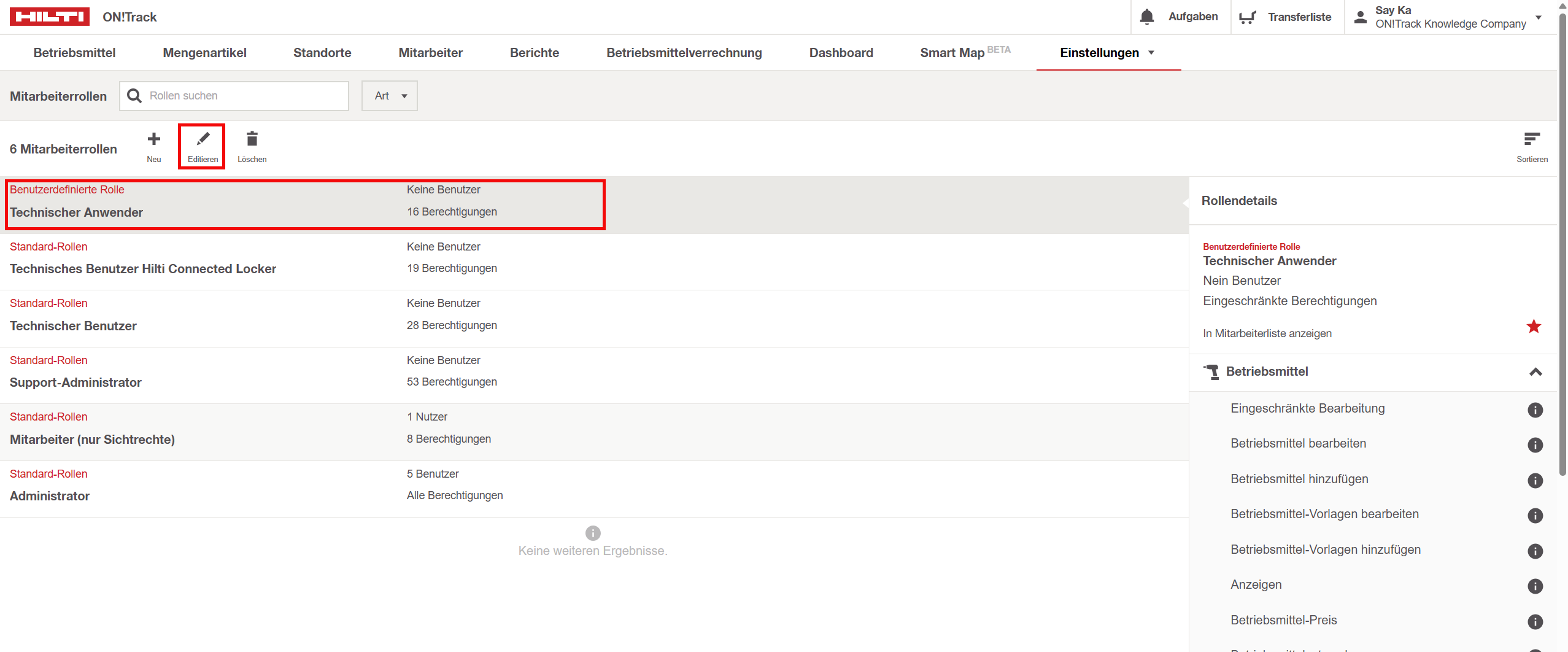This screenshot has height=652, width=1568.
Task: Click the Hilti logo
Action: (x=49, y=17)
